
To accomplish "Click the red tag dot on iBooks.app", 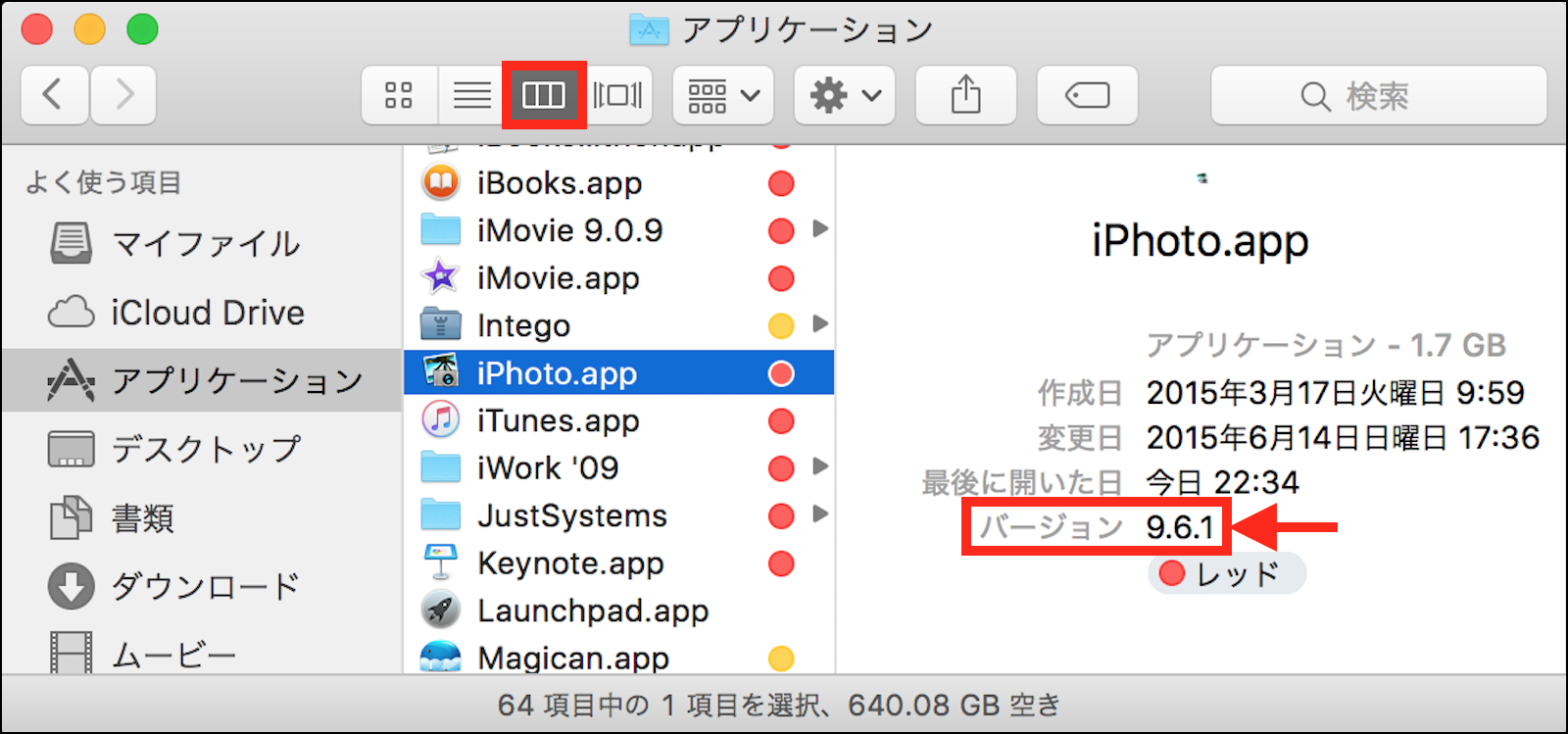I will coord(781,183).
